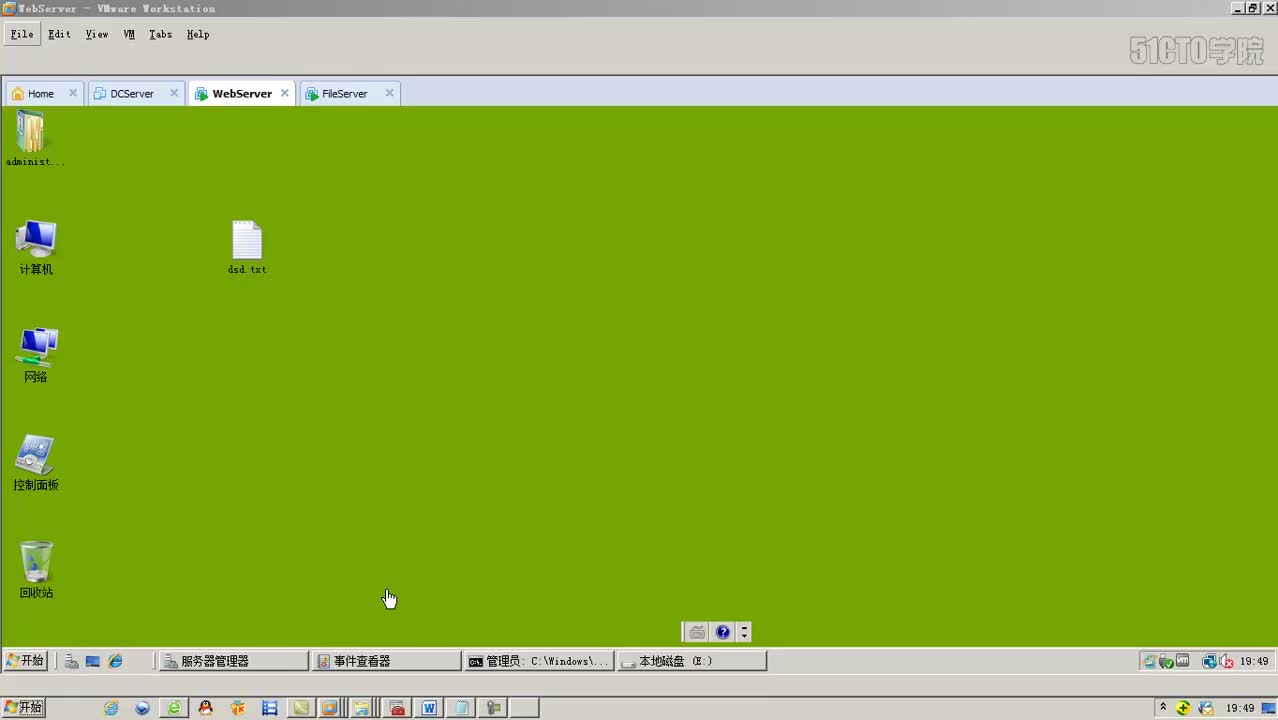Click guest tray VMware Tools icon

(x=1182, y=661)
